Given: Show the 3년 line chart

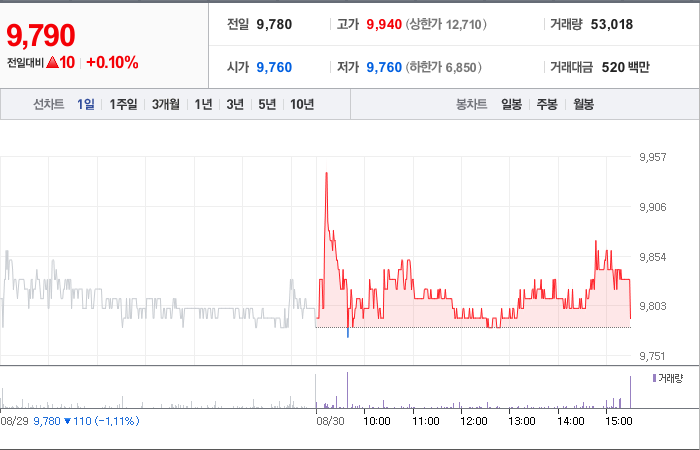Looking at the screenshot, I should 235,104.
